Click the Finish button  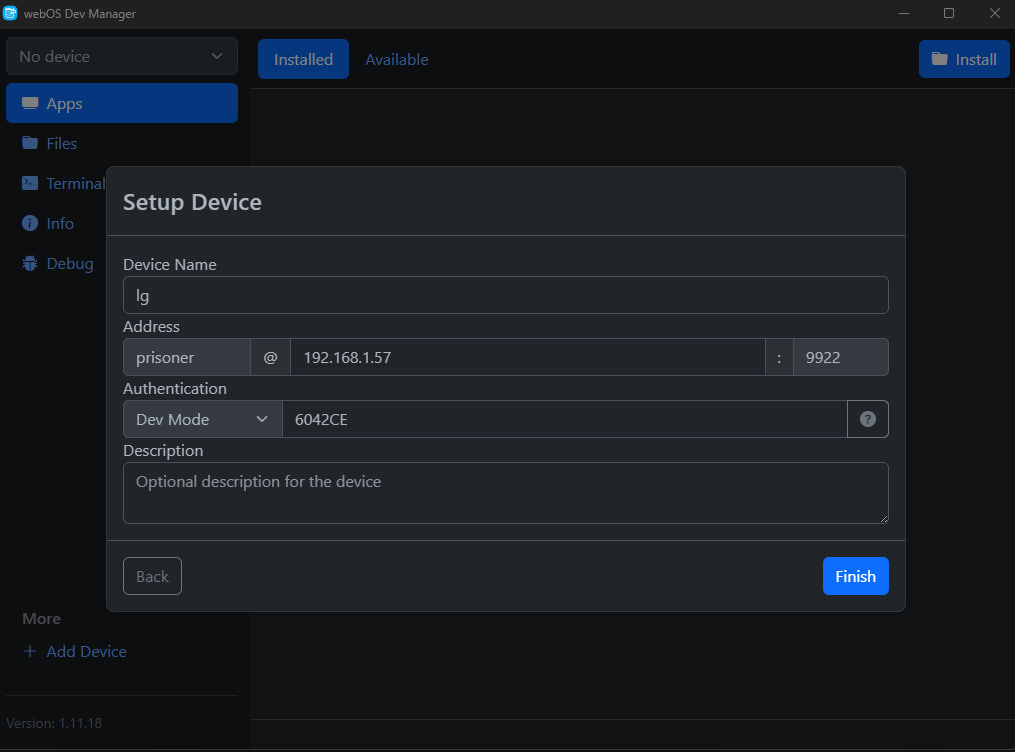(x=855, y=576)
